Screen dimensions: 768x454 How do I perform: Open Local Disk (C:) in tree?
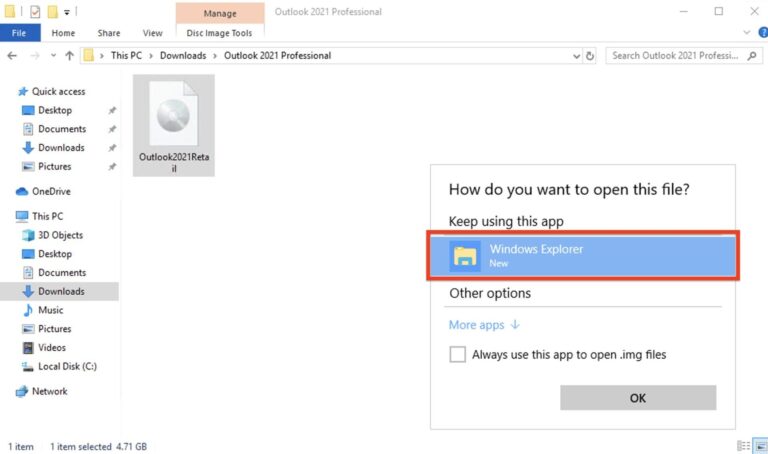67,366
